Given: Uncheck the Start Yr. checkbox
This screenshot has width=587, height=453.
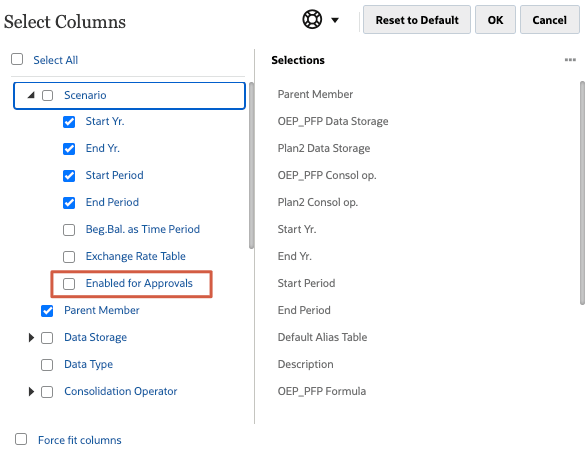Looking at the screenshot, I should click(69, 122).
